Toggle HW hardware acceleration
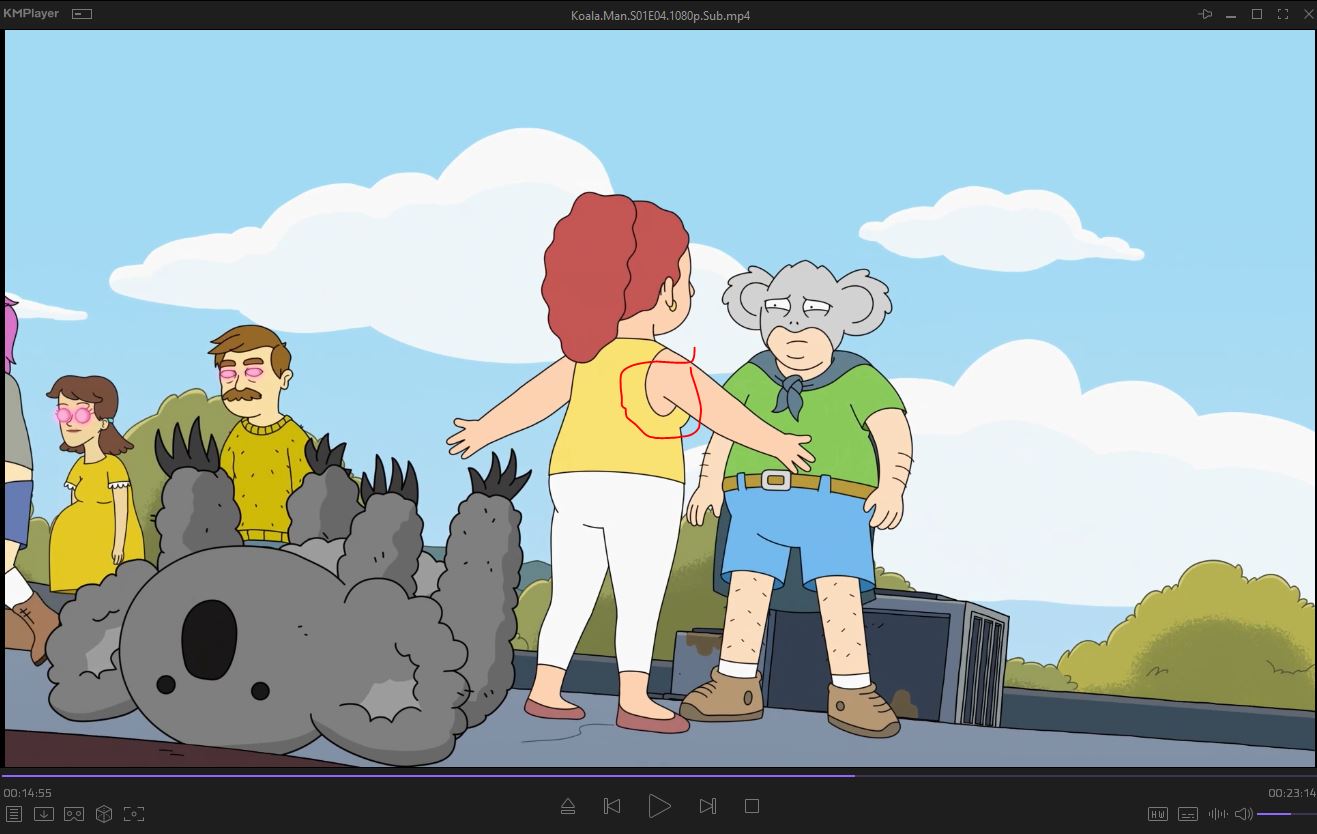The width and height of the screenshot is (1317, 834). point(1158,814)
